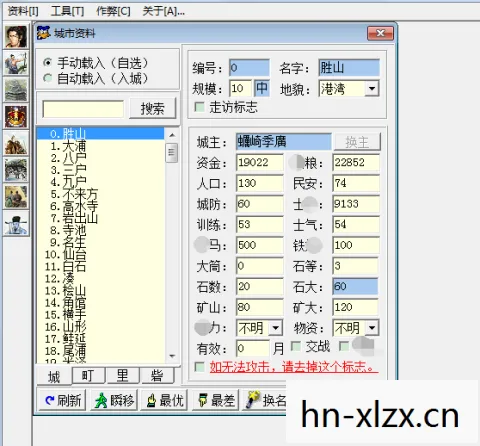Click the 人口 field showing 130

(x=260, y=183)
